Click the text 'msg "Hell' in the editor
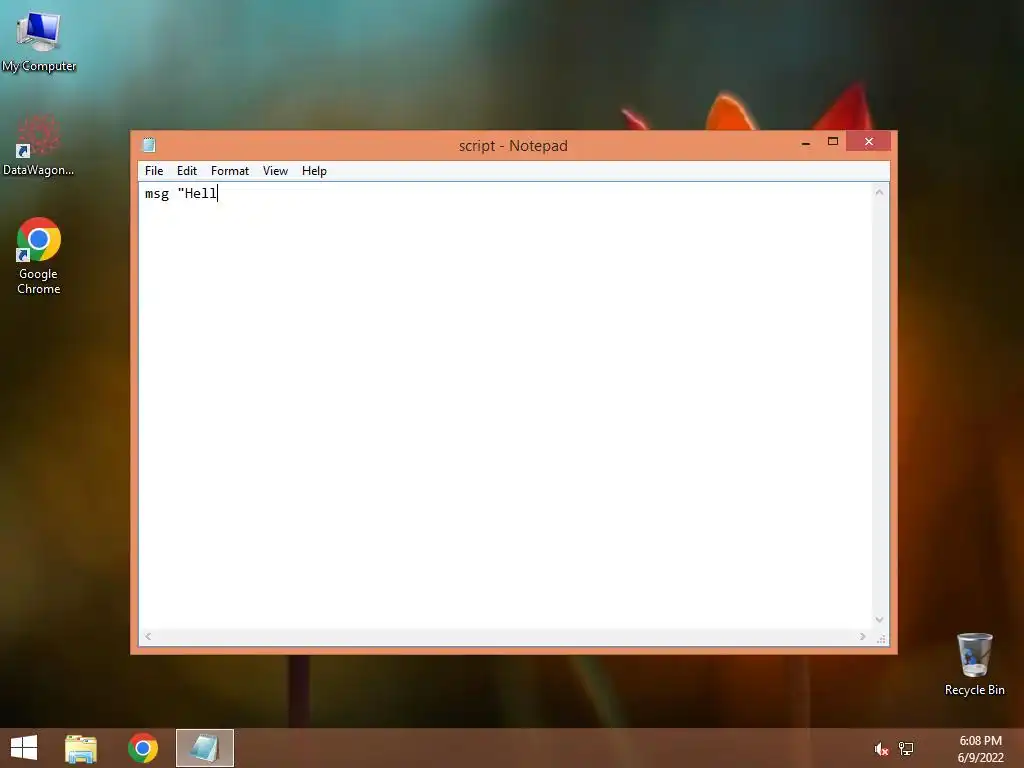Image resolution: width=1024 pixels, height=768 pixels. pos(181,193)
